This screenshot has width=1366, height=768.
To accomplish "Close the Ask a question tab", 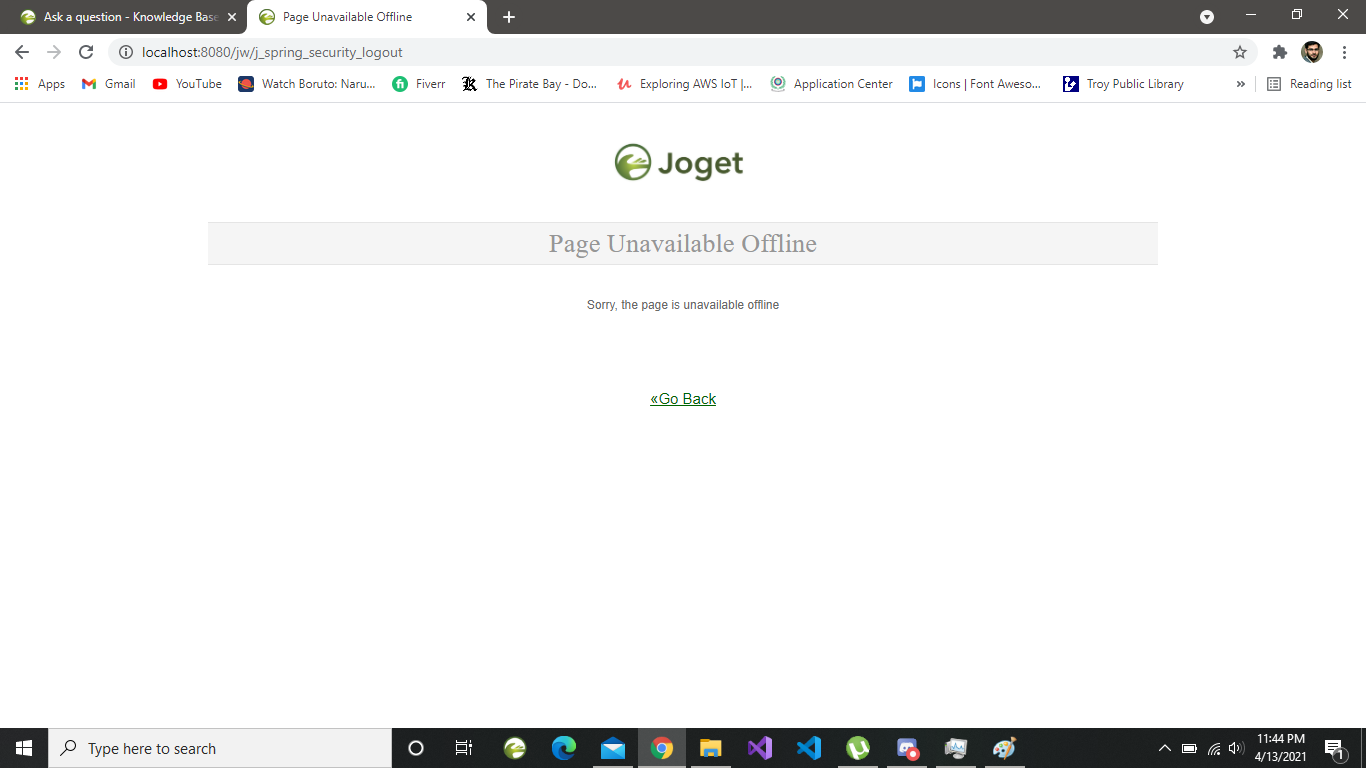I will pos(231,17).
